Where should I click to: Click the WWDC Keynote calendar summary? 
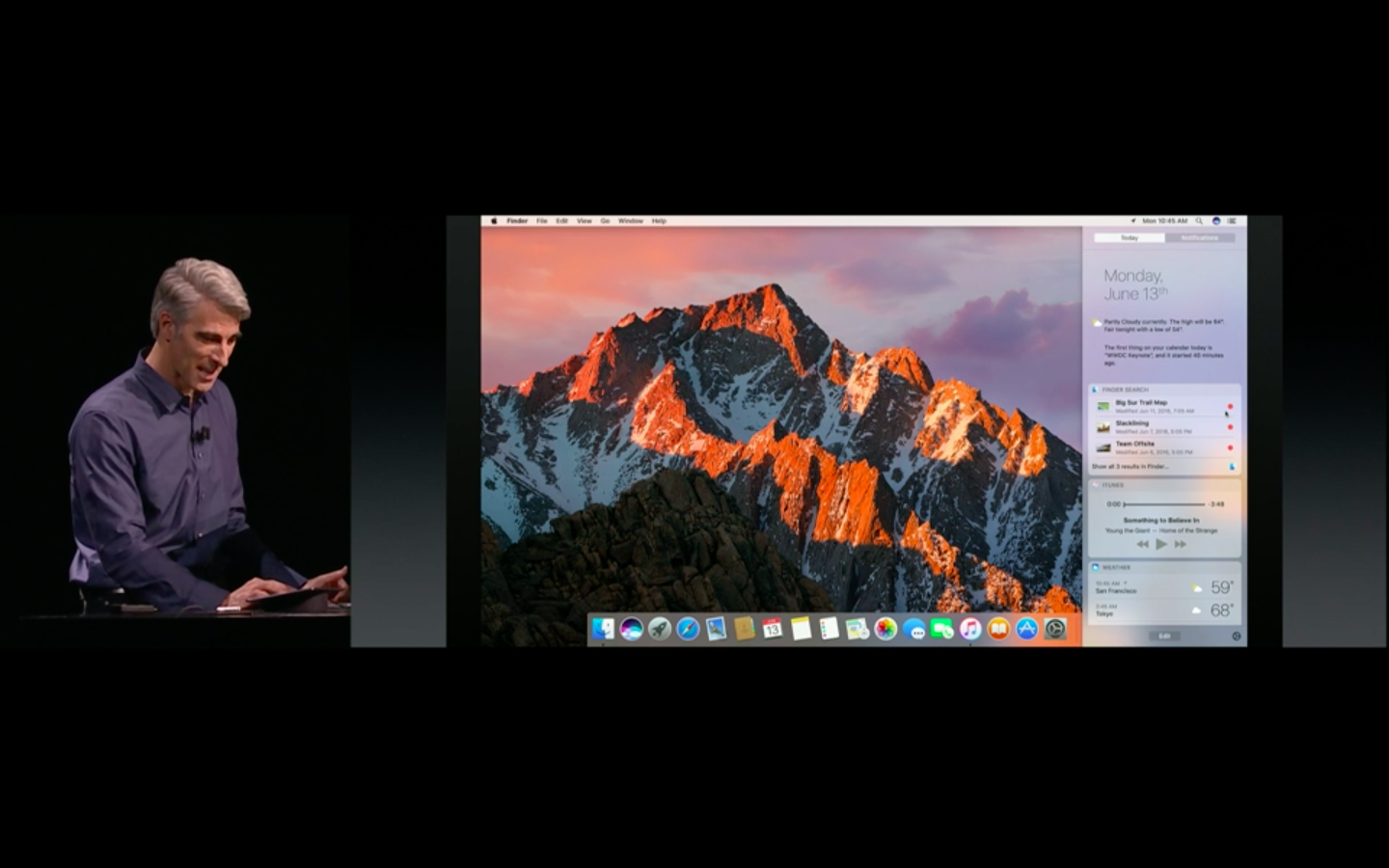coord(1164,355)
